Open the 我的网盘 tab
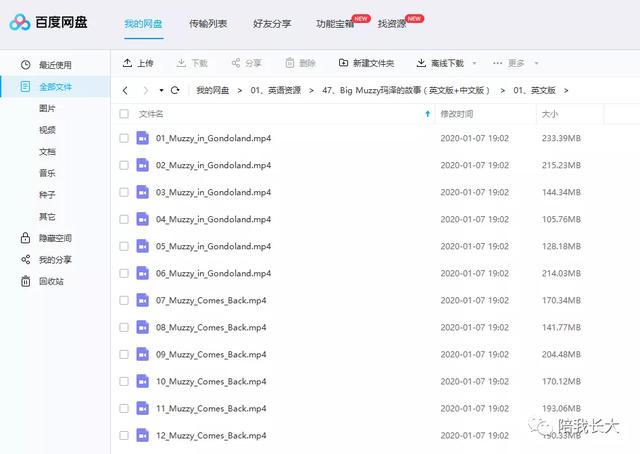 coord(143,24)
